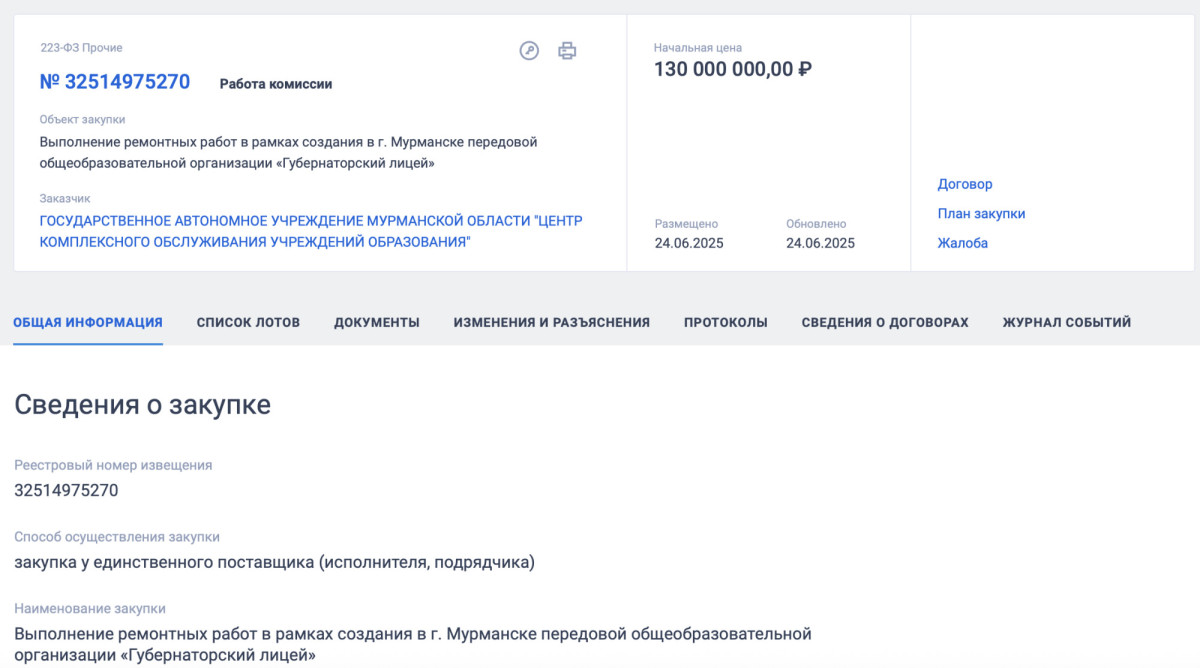Image resolution: width=1200 pixels, height=668 pixels.
Task: Open the Изменения и разъяснения tab
Action: pos(552,322)
